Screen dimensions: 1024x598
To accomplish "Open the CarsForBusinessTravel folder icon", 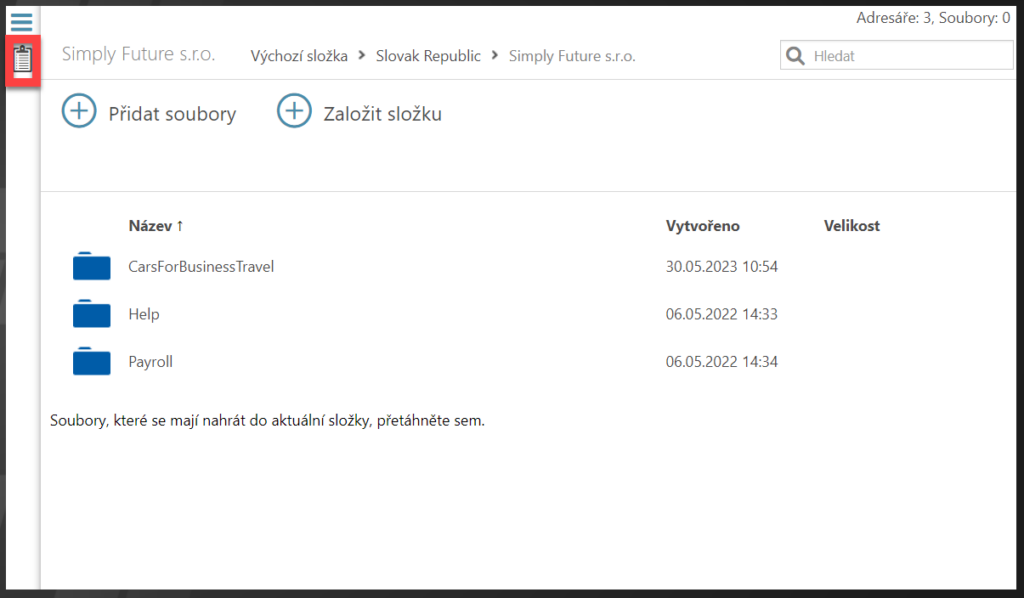I will 91,266.
